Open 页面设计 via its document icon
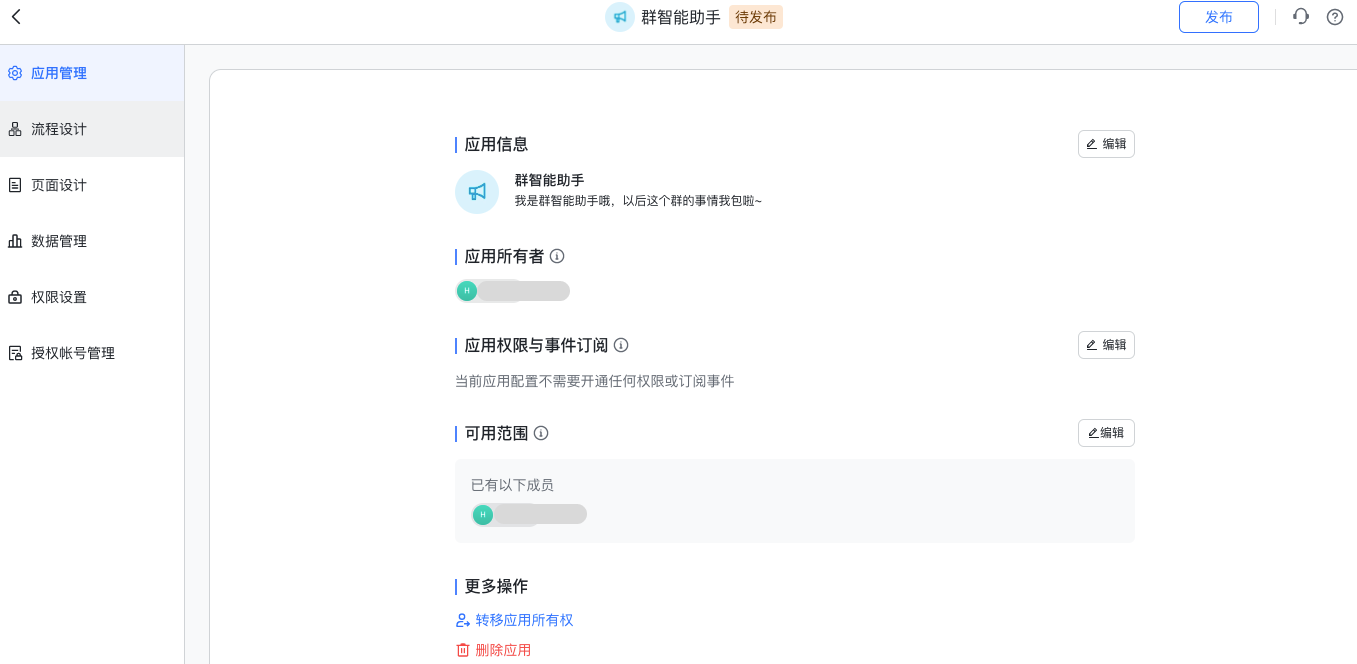Screen dimensions: 1357x664 coord(14,185)
